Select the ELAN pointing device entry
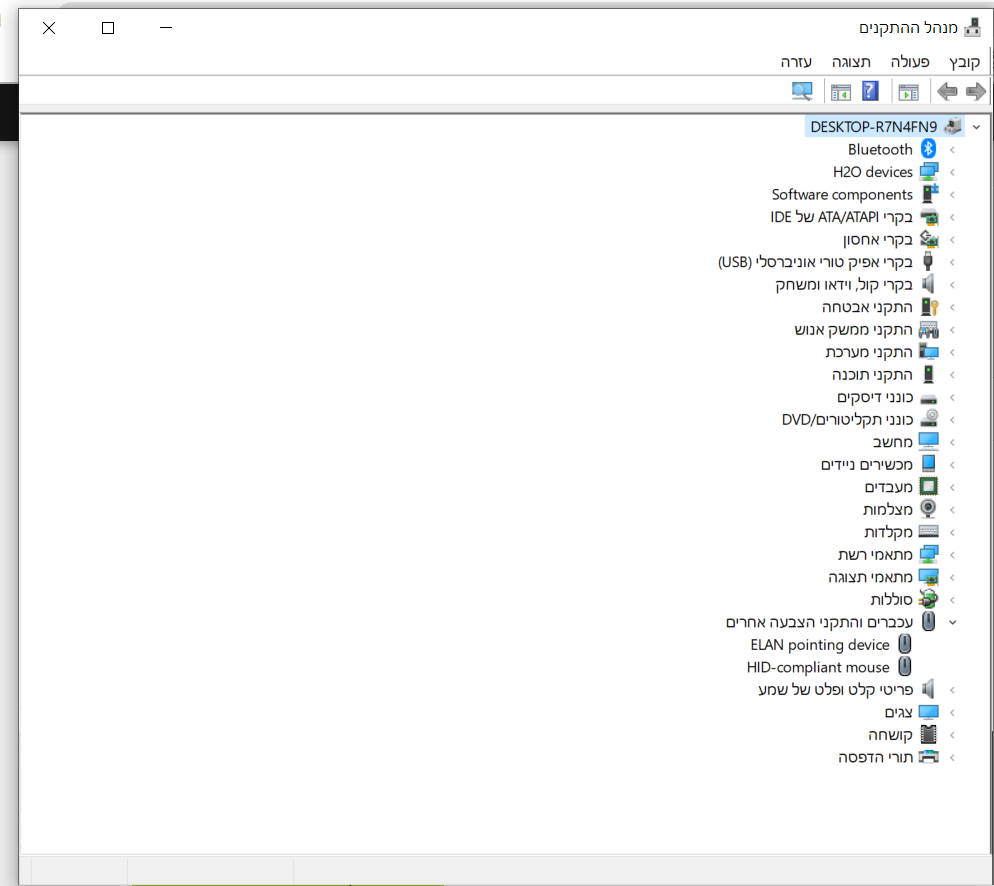The height and width of the screenshot is (886, 994). (820, 645)
